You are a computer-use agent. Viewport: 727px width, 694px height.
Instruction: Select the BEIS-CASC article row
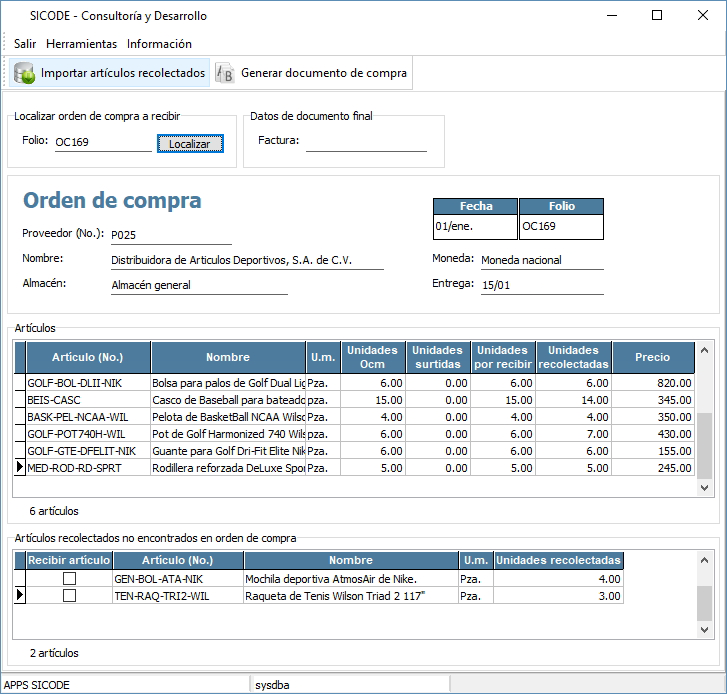pos(87,399)
